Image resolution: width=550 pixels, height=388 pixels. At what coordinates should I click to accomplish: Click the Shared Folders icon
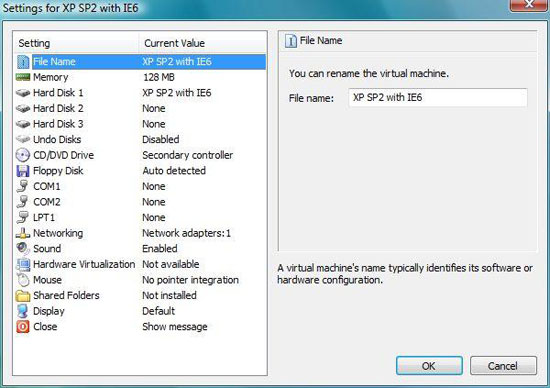(x=23, y=296)
